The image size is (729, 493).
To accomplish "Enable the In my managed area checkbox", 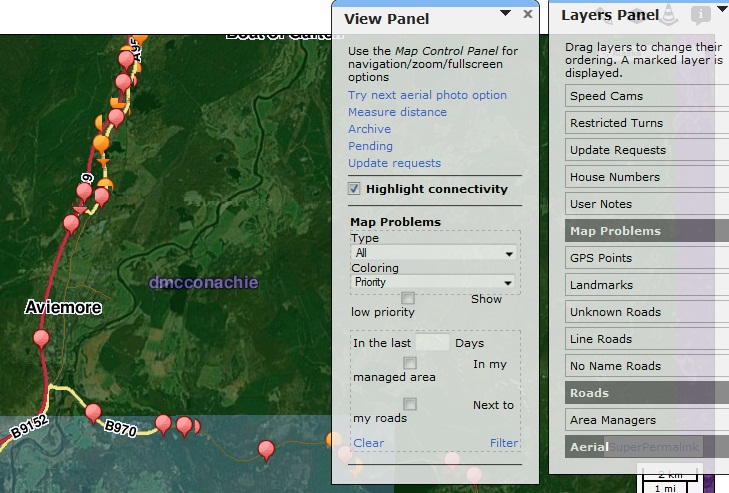I will [x=410, y=362].
